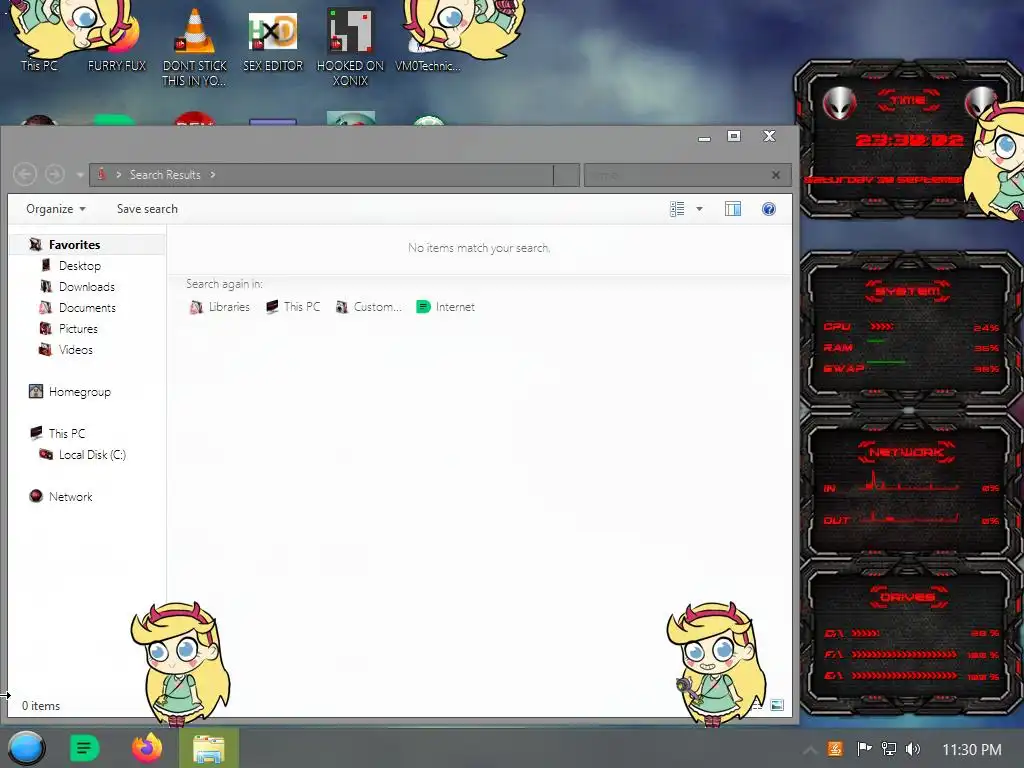Click the SWAP usage bar in gadget

click(x=886, y=362)
